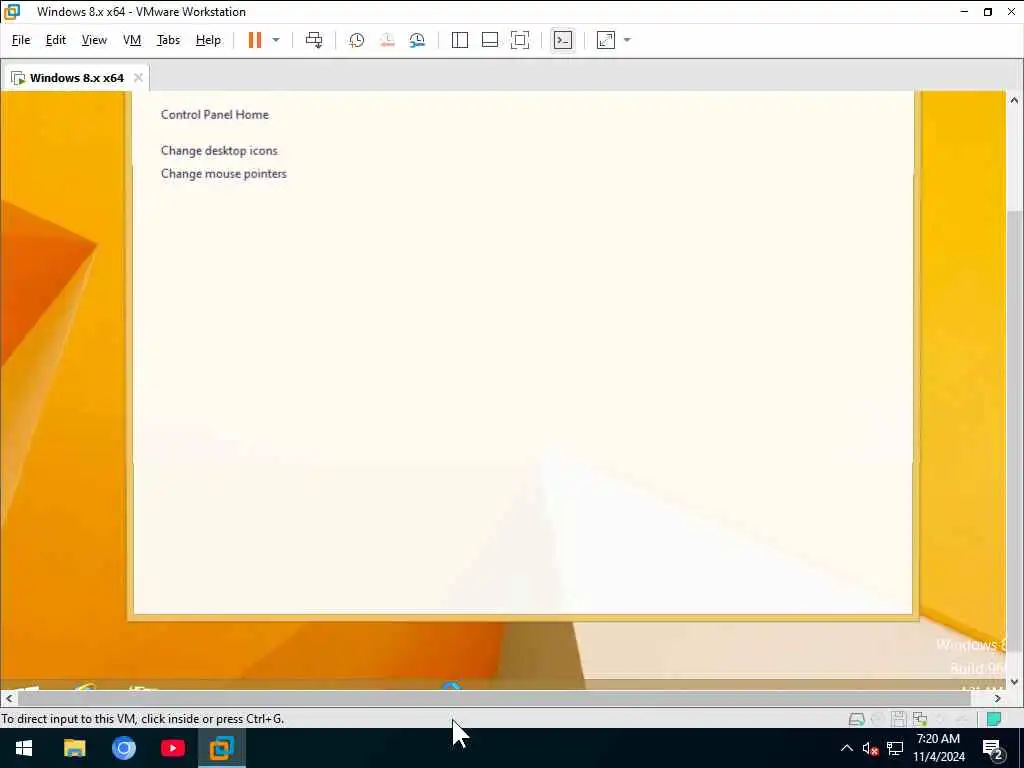Suspend the VM with the orange pause button
Image resolution: width=1024 pixels, height=768 pixels.
[255, 40]
